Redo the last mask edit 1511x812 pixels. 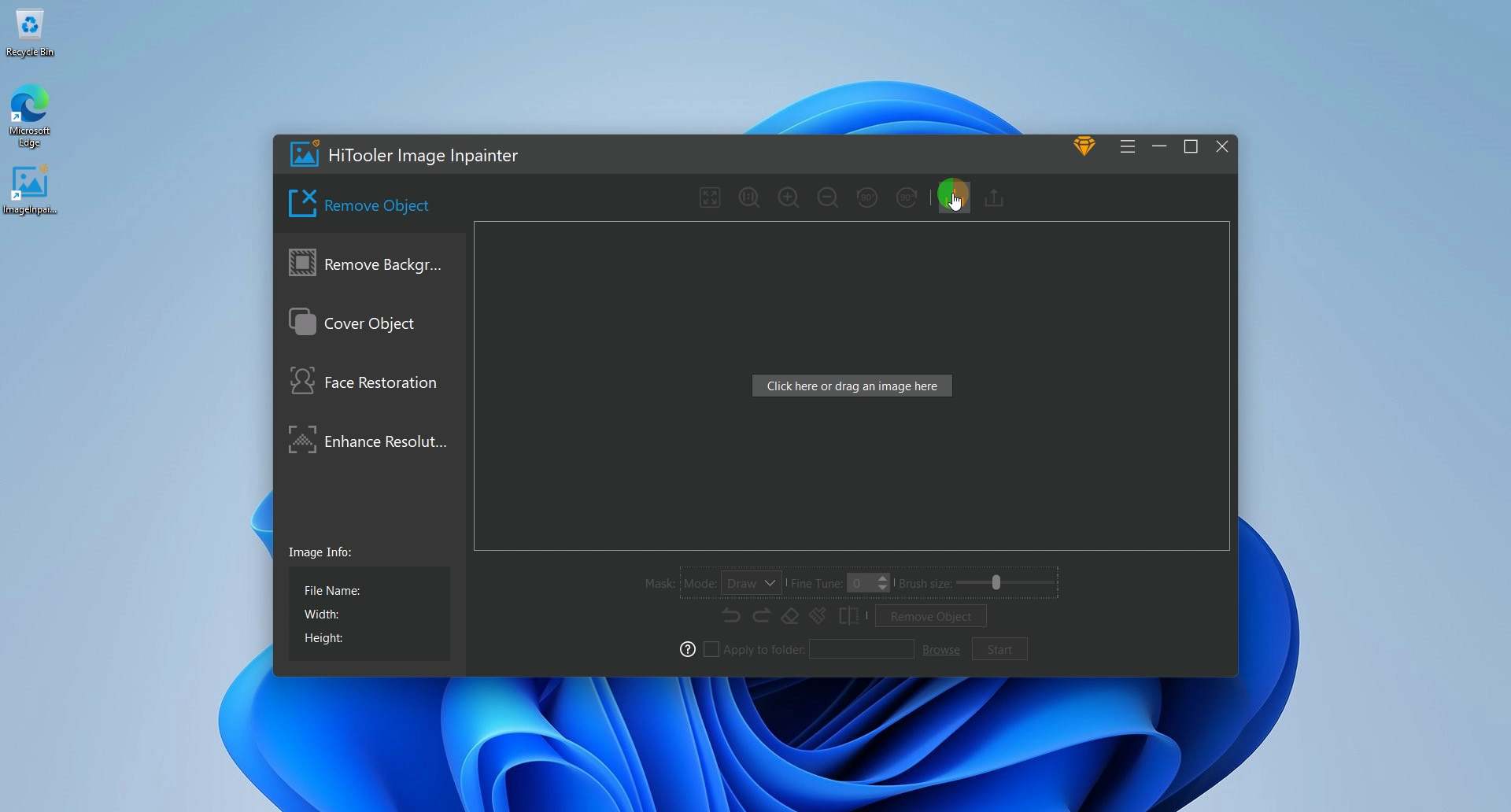[x=761, y=616]
